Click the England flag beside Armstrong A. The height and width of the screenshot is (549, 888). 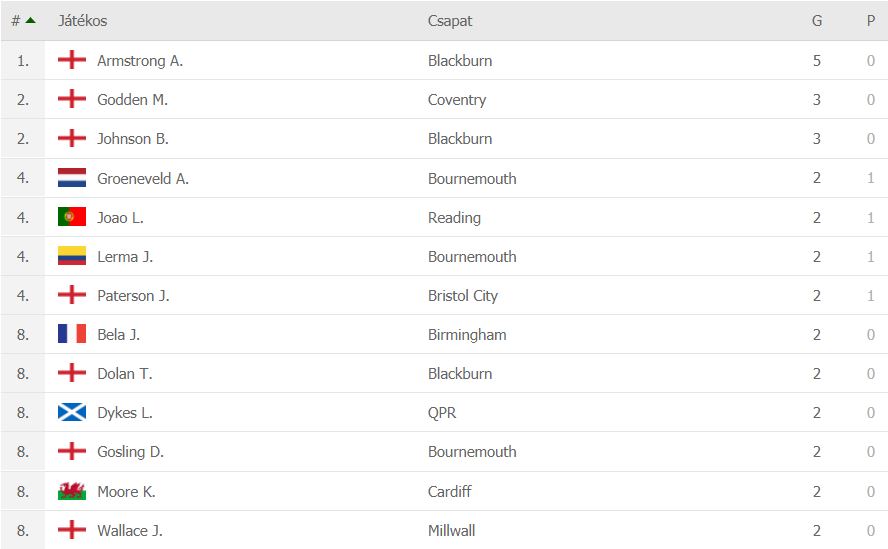72,59
